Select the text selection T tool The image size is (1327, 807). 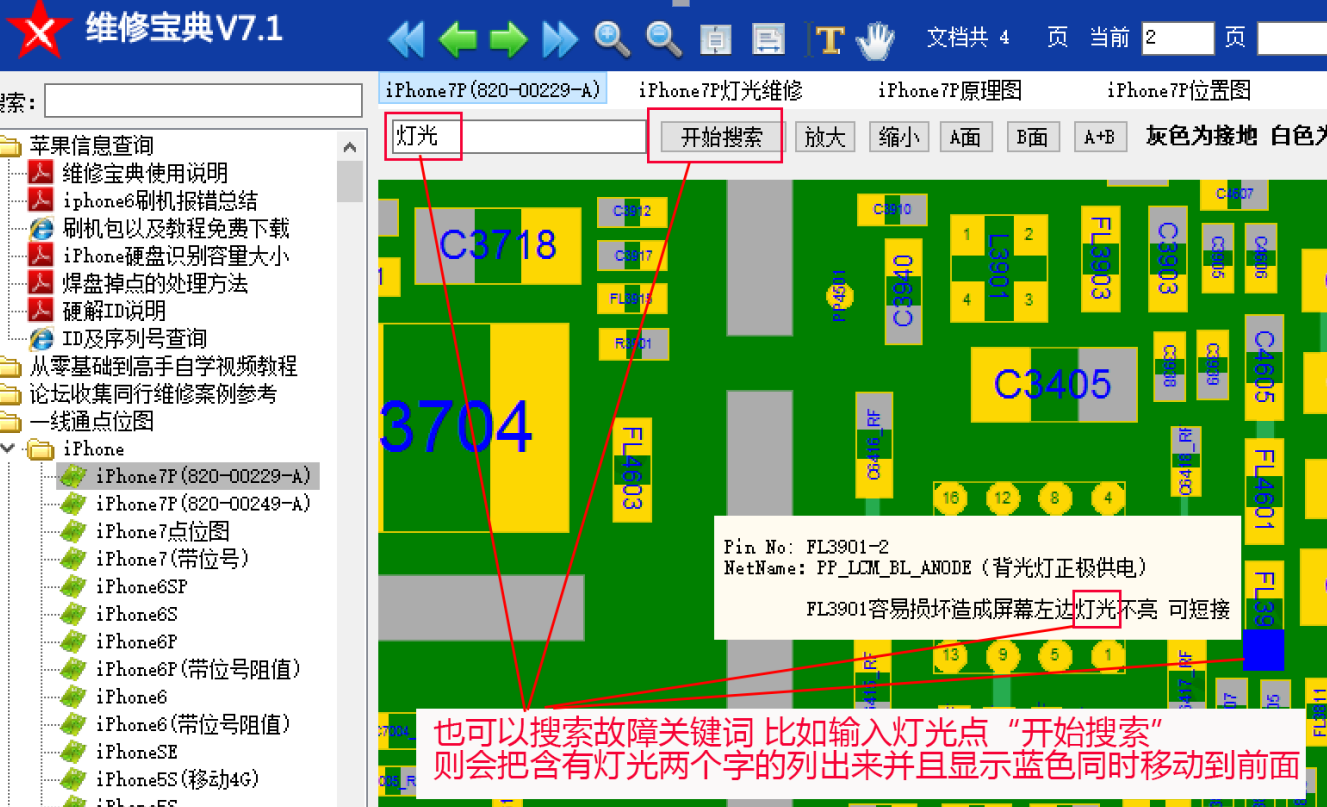(x=828, y=39)
